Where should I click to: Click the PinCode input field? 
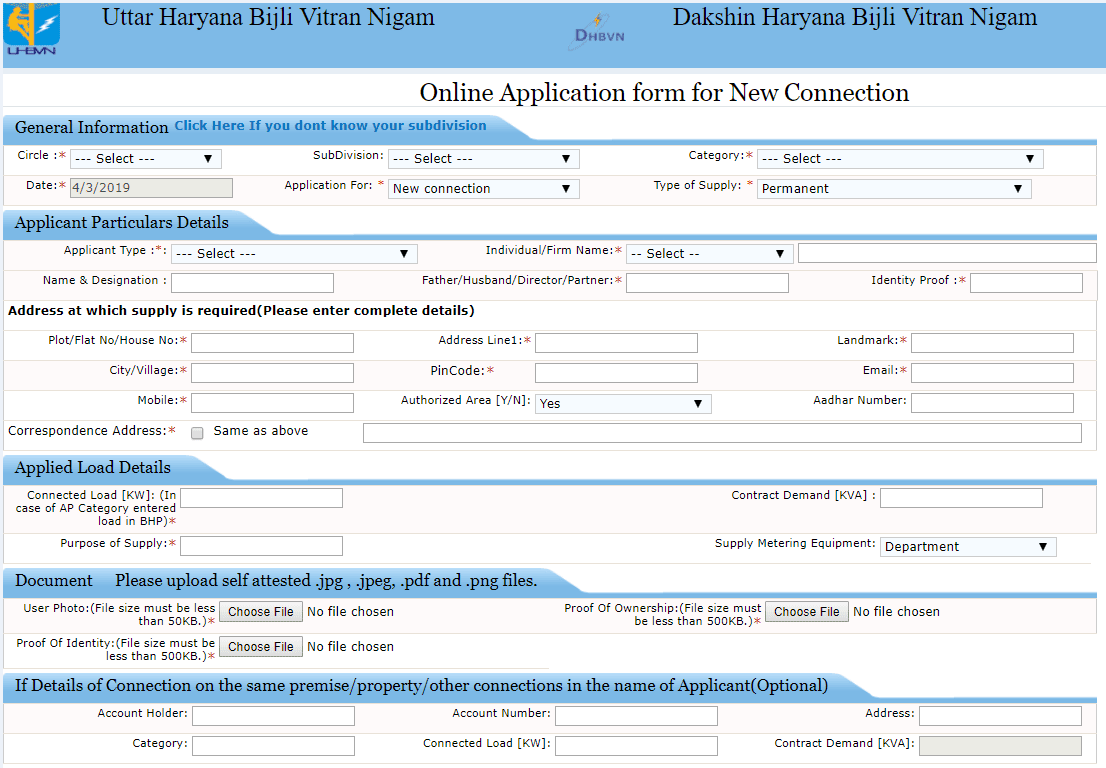tap(616, 372)
